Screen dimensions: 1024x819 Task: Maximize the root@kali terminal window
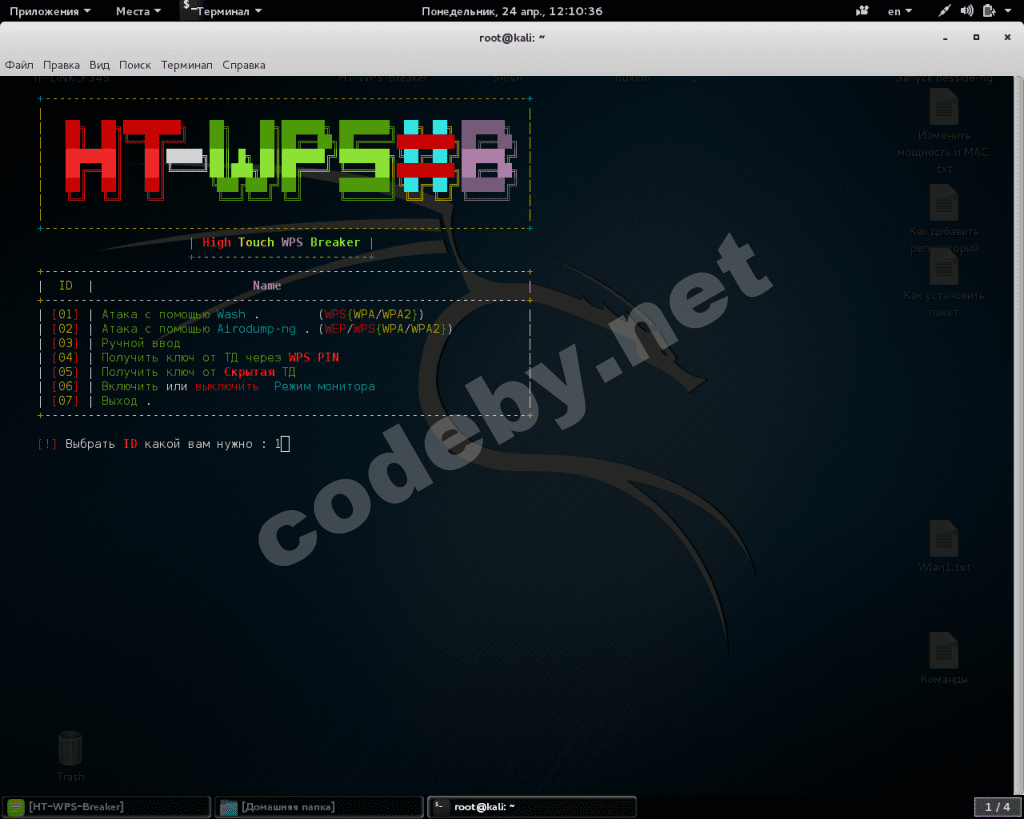coord(976,38)
